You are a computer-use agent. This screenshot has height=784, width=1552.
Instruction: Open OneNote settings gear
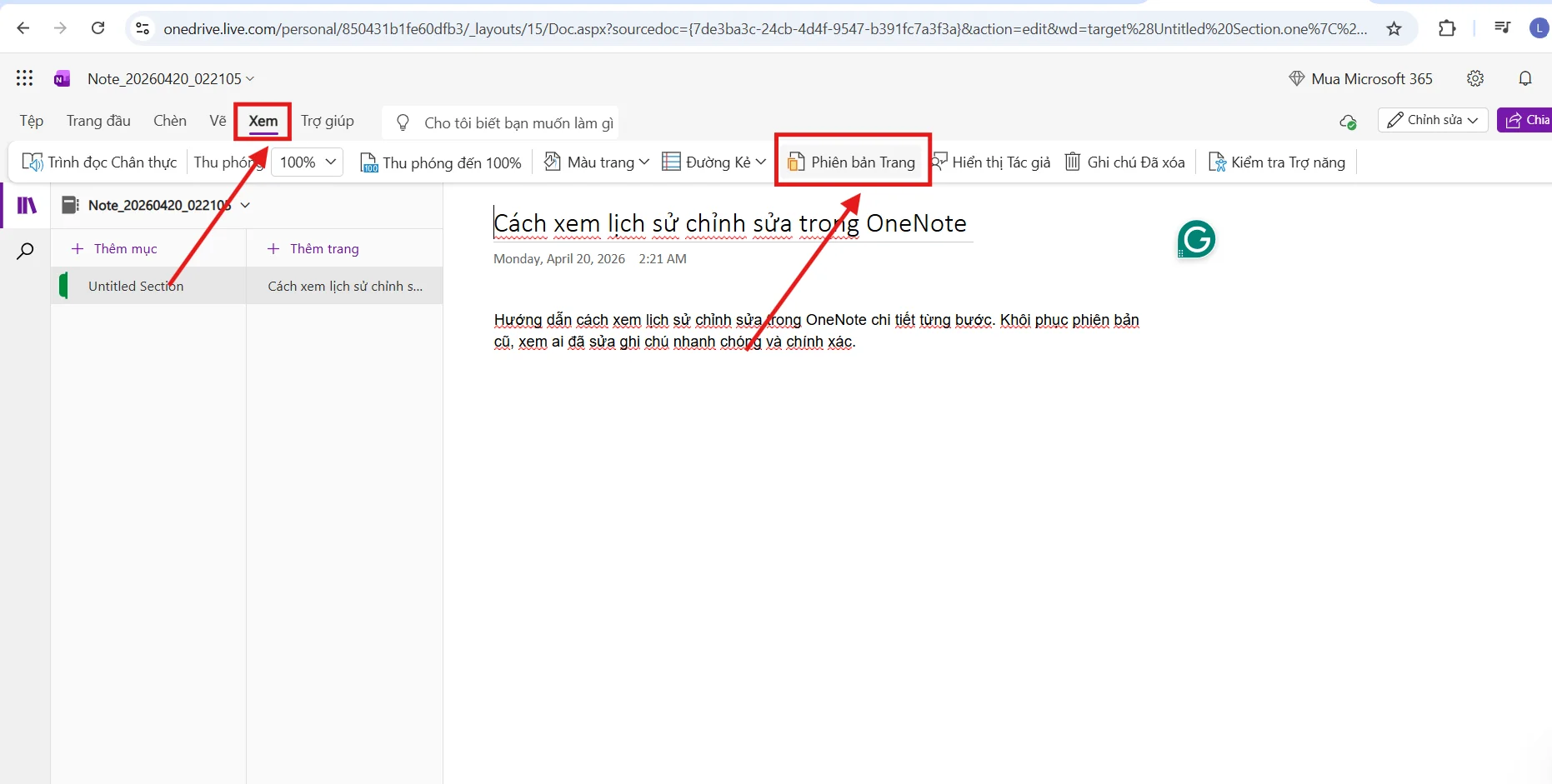pos(1475,78)
